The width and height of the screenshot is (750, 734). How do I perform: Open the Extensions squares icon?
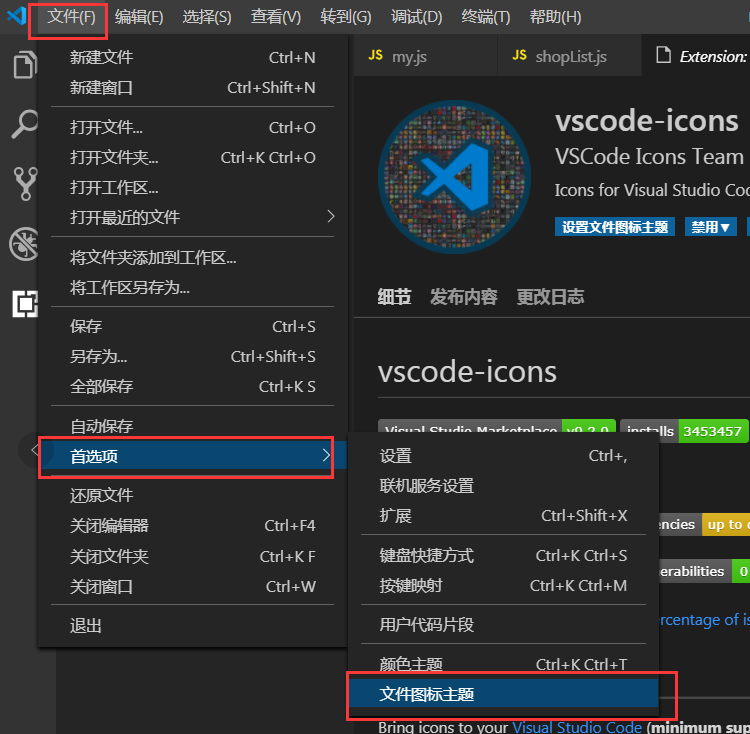[25, 304]
